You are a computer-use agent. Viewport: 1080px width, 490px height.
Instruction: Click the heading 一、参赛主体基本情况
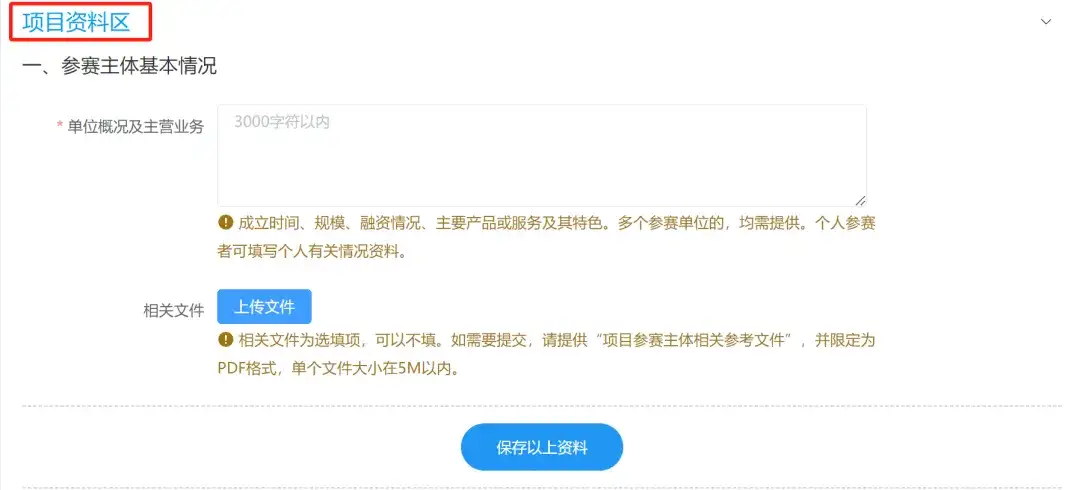click(x=120, y=66)
